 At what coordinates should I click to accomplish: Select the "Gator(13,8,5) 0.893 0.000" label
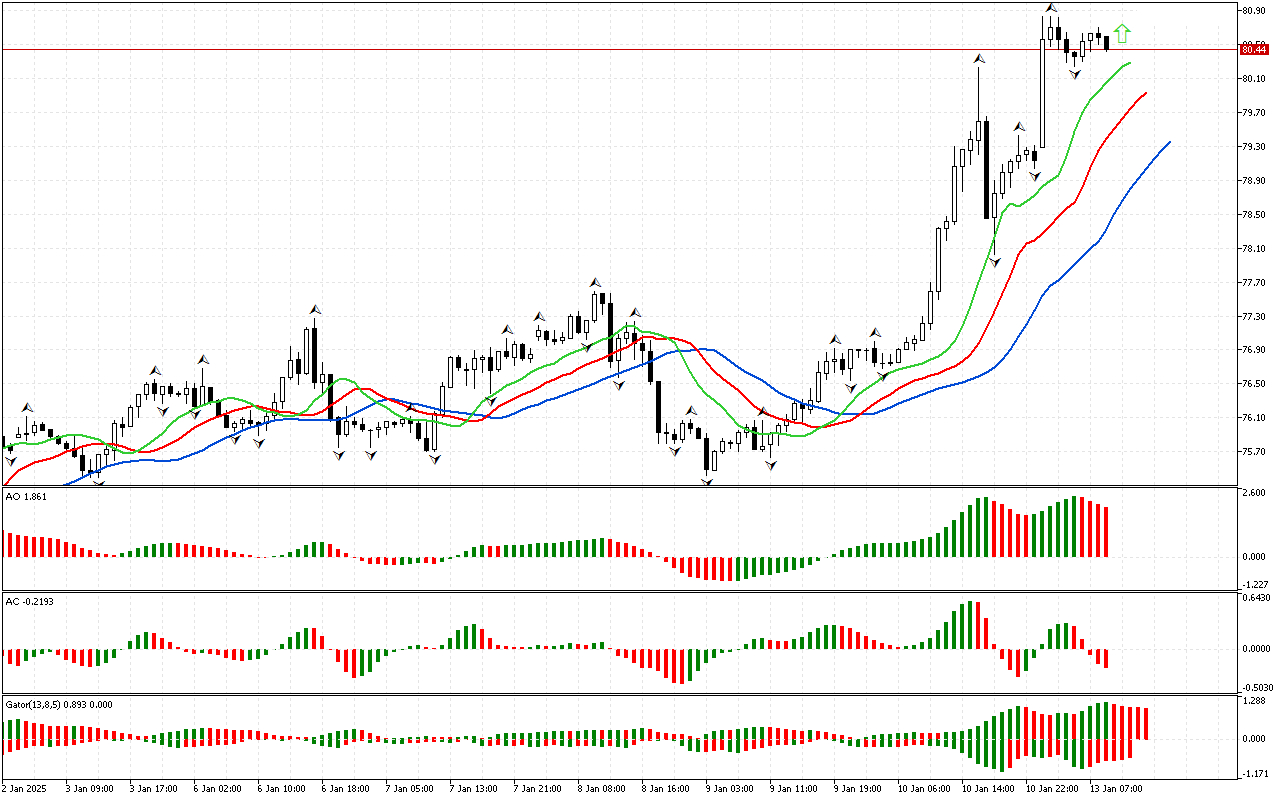pos(59,704)
